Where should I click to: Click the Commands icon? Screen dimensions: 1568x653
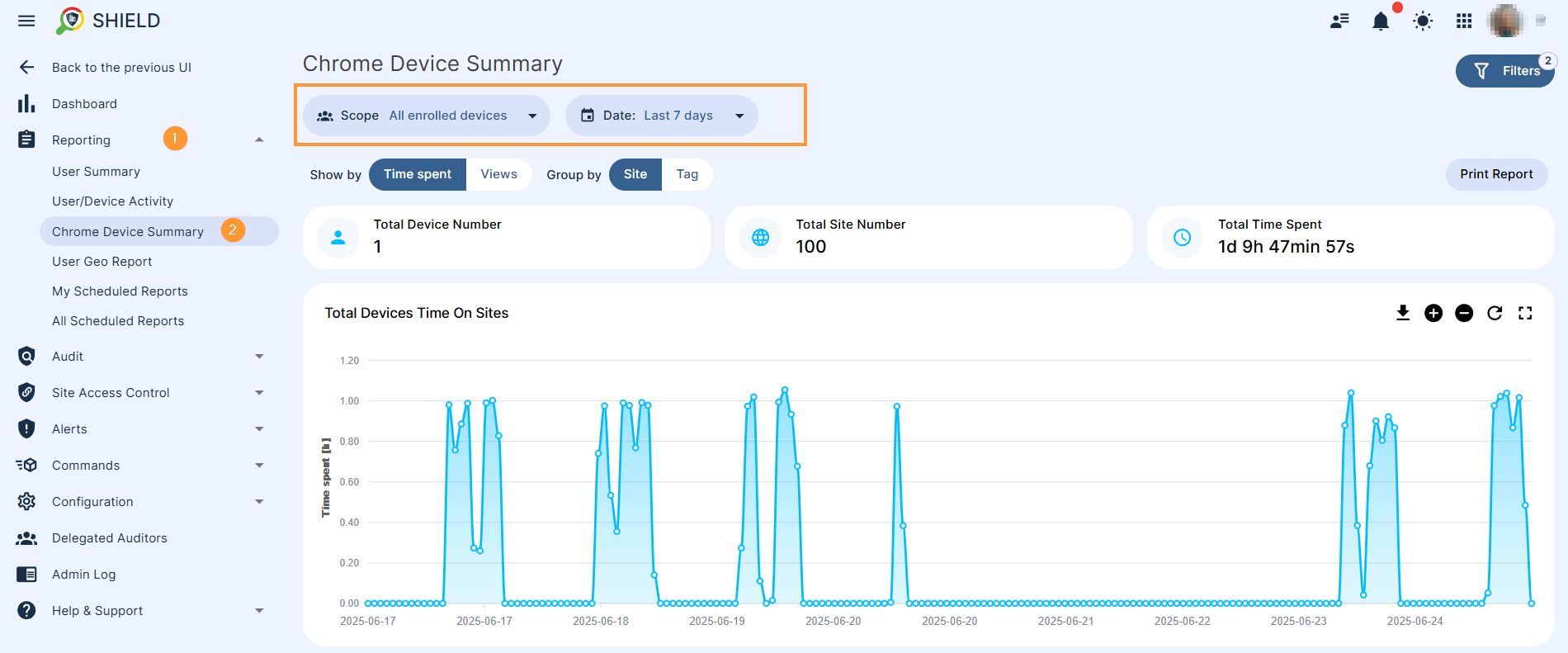tap(26, 465)
